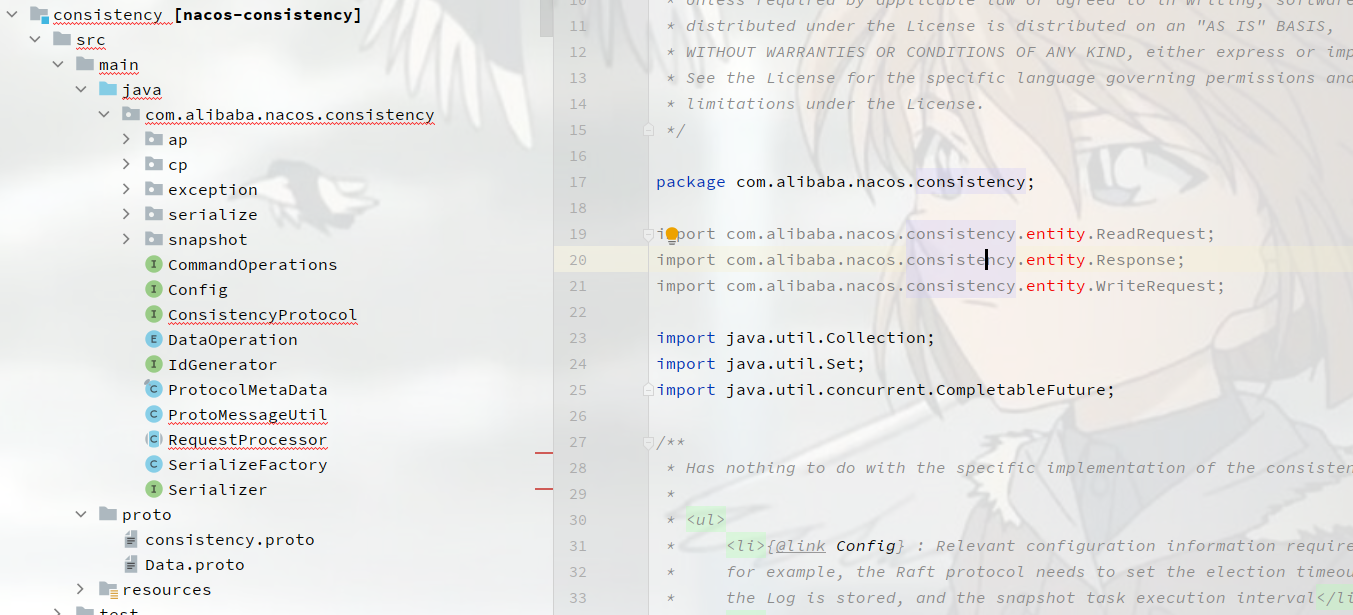Click the DataOperation enum icon
Viewport: 1353px width, 615px height.
[153, 340]
